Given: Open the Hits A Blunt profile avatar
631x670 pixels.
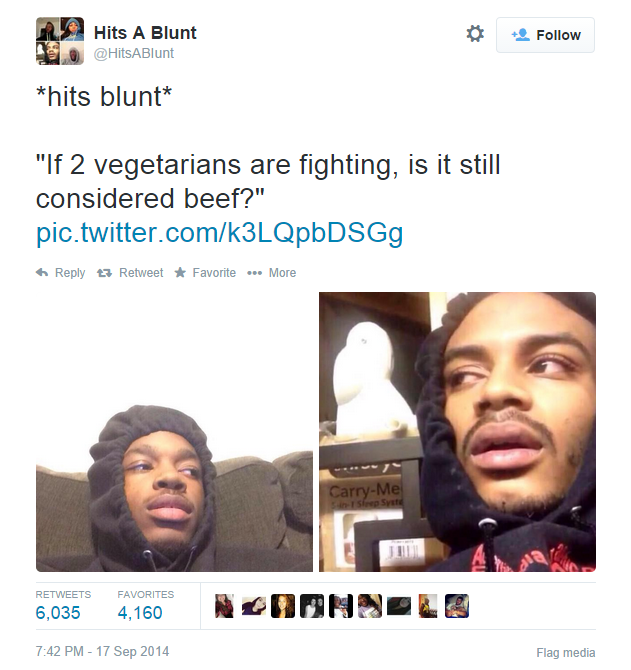Looking at the screenshot, I should tap(60, 41).
